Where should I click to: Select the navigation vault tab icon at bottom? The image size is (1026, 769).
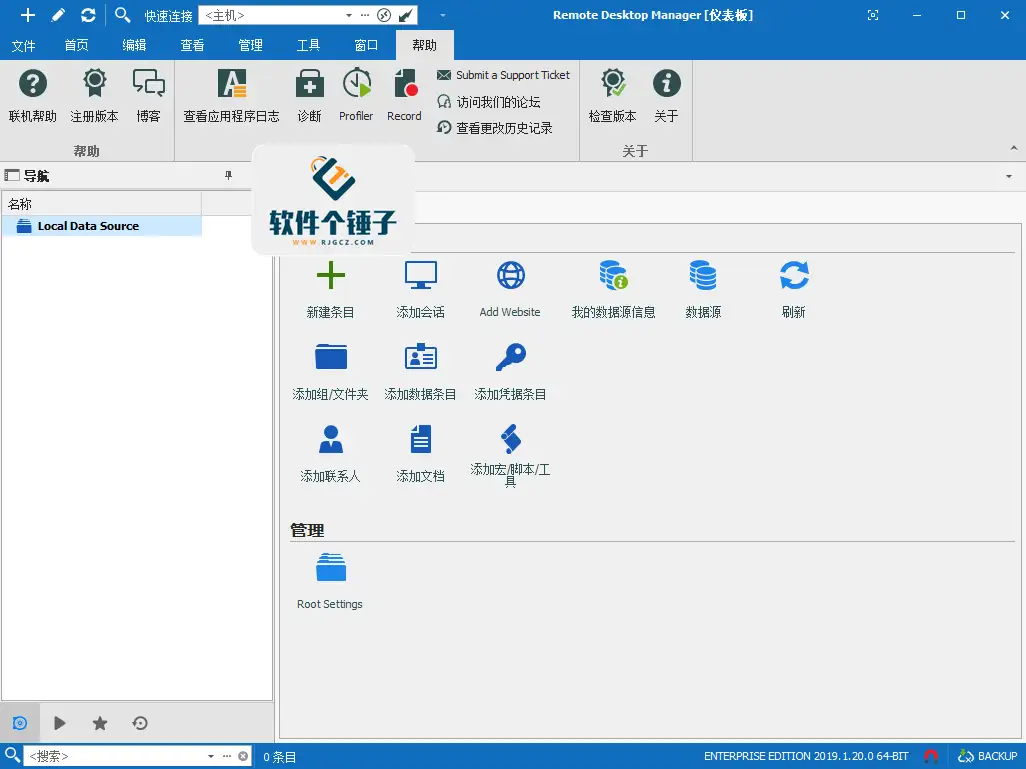tap(20, 723)
